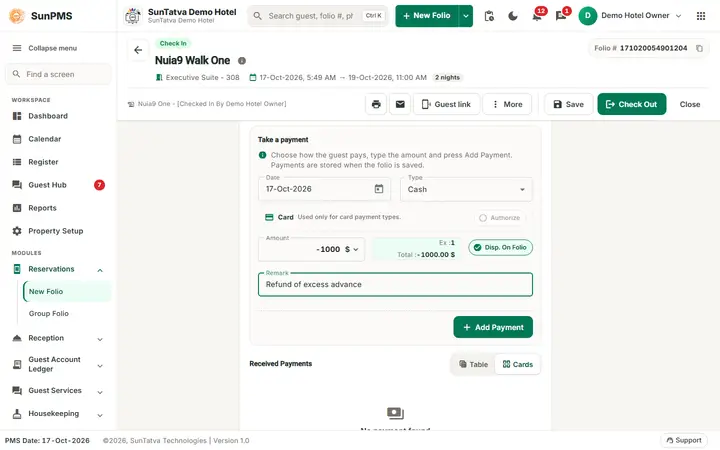
Task: Click the Remark text field
Action: [x=395, y=285]
